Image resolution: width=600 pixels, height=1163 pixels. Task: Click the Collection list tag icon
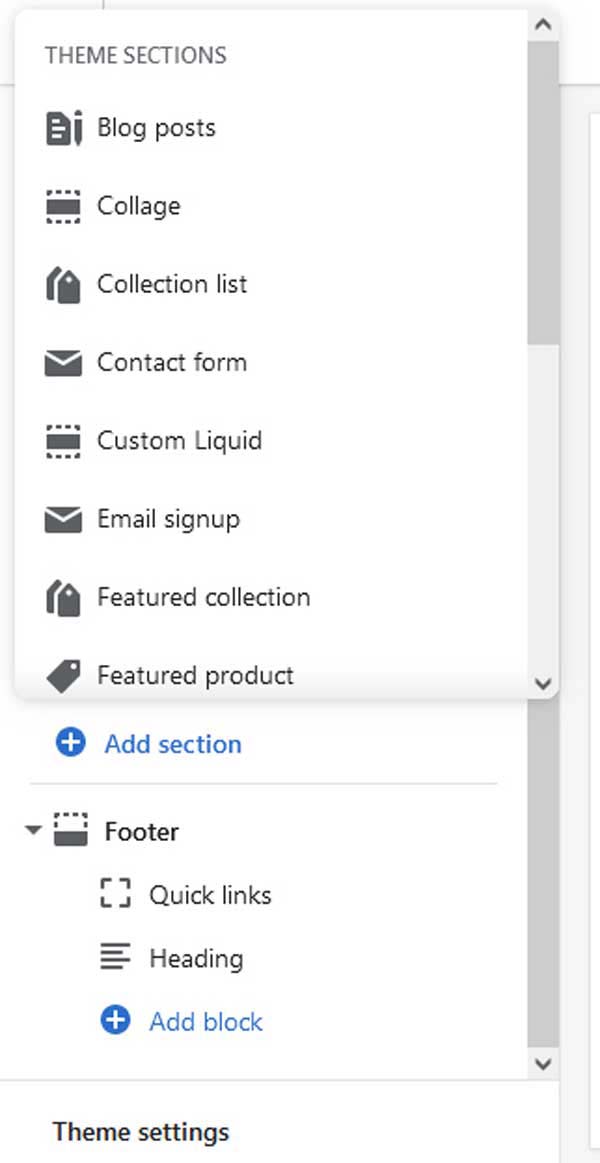point(63,285)
